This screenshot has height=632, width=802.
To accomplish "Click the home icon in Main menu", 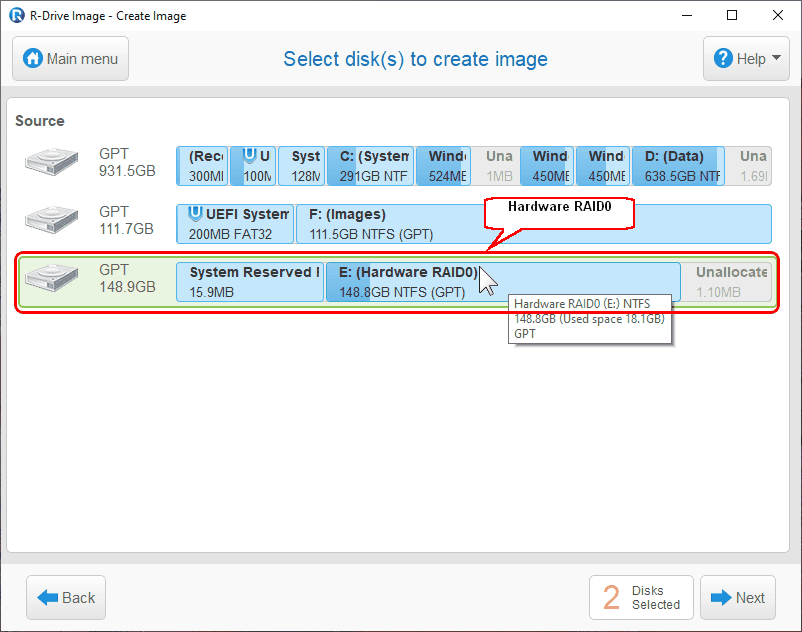I will click(x=33, y=58).
